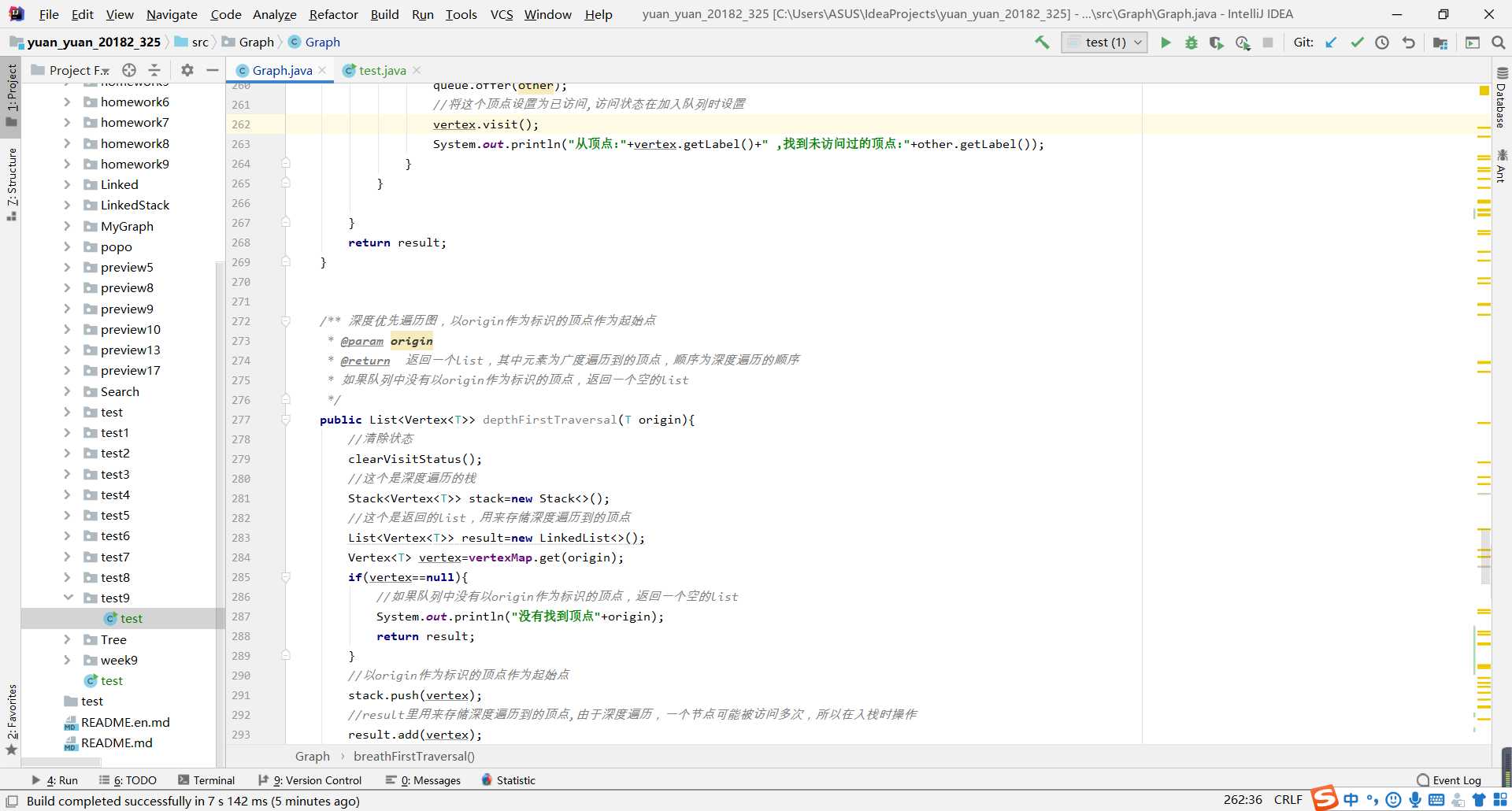Open the Structure tool window

pyautogui.click(x=11, y=183)
